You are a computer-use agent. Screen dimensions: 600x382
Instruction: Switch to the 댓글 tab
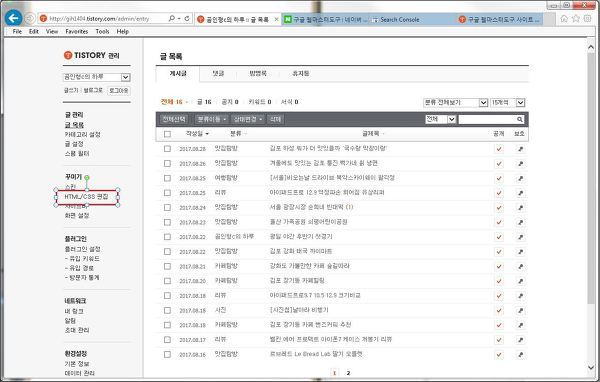tap(218, 73)
